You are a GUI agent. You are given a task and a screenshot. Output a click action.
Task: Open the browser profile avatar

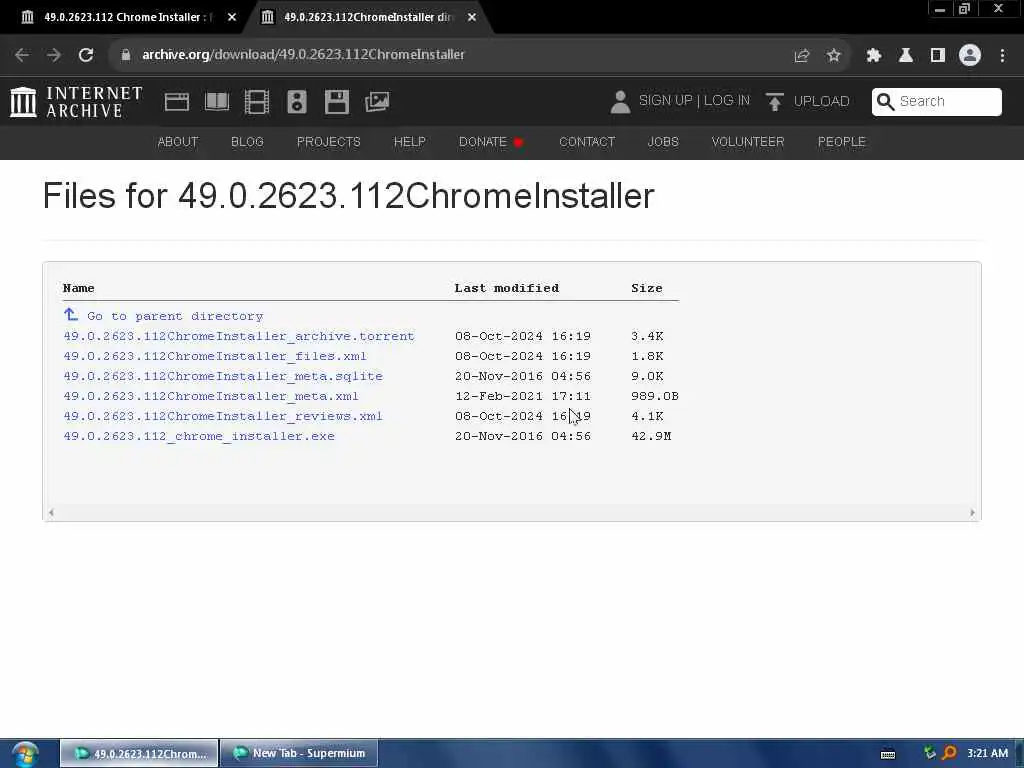tap(970, 56)
